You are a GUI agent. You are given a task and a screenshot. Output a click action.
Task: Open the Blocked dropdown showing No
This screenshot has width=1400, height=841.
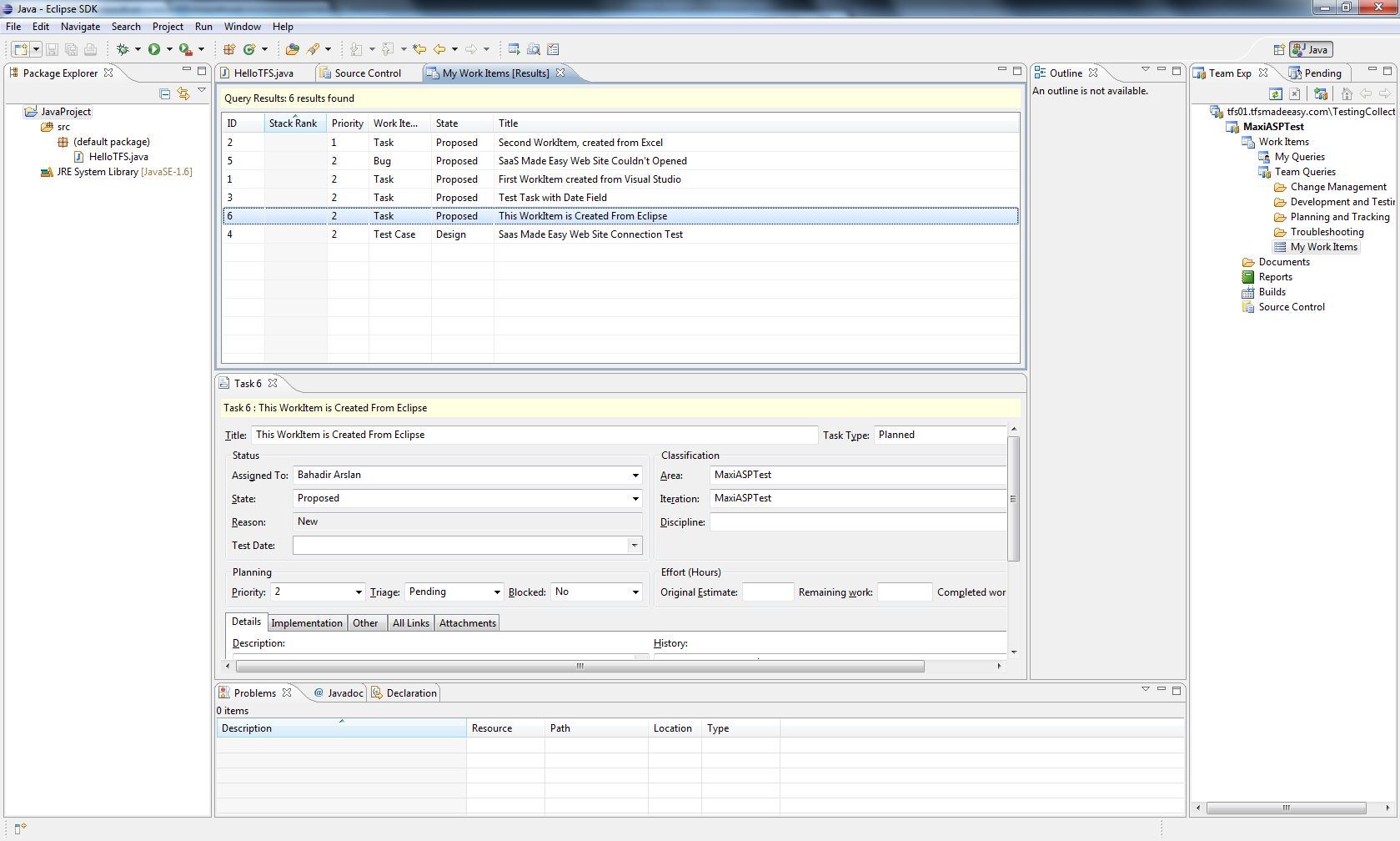[x=635, y=592]
